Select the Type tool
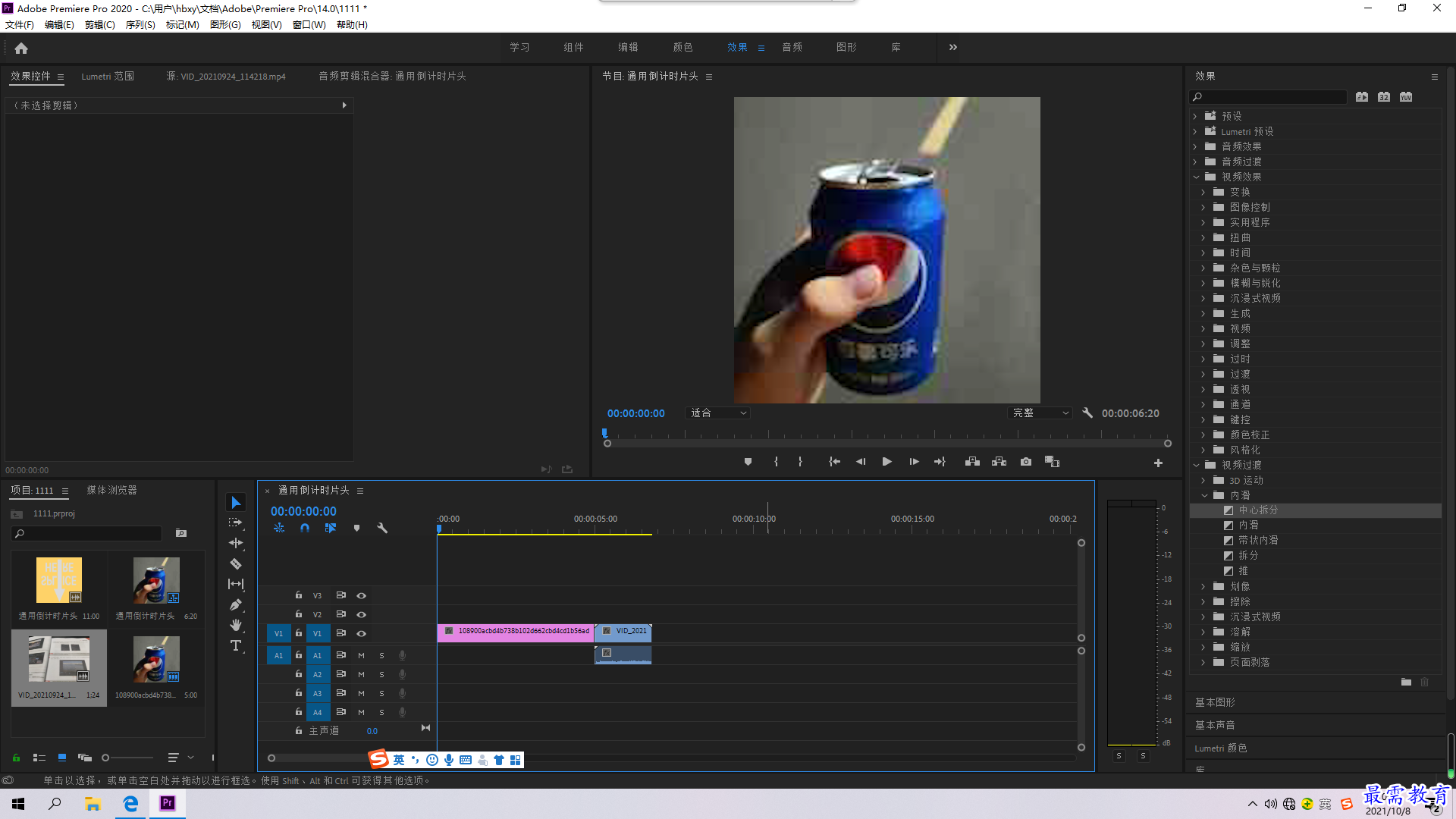 (x=236, y=645)
